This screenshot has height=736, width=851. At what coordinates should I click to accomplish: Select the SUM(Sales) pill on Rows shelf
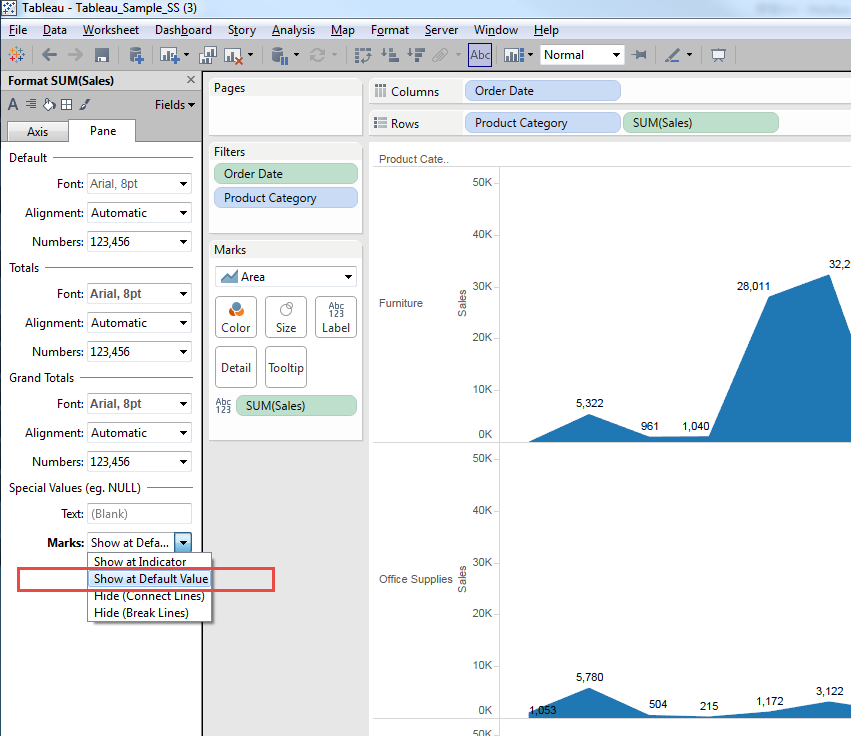[701, 123]
